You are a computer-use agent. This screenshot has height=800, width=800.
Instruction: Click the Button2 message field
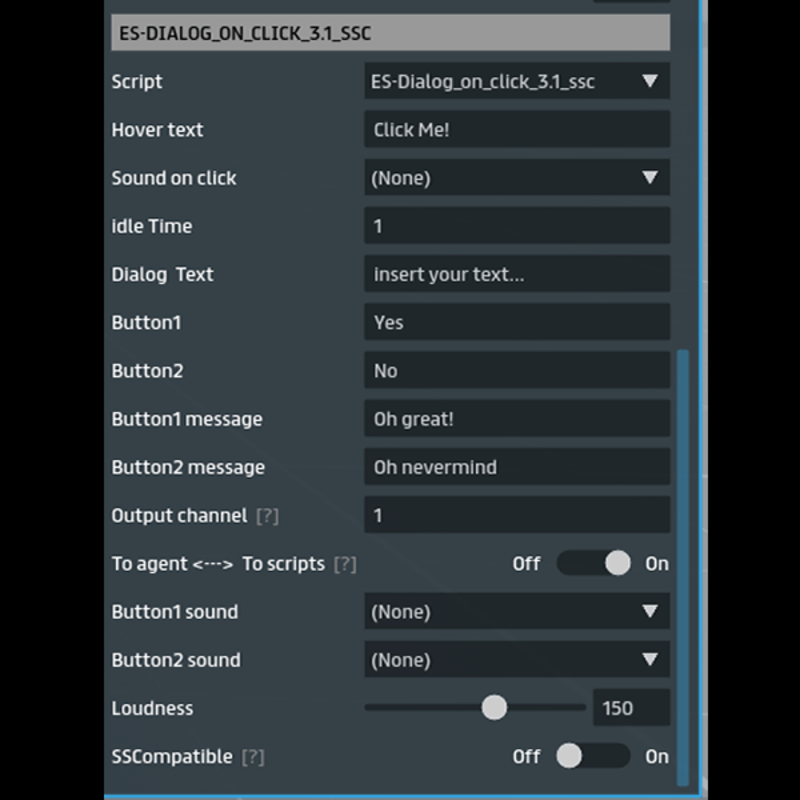tap(516, 467)
